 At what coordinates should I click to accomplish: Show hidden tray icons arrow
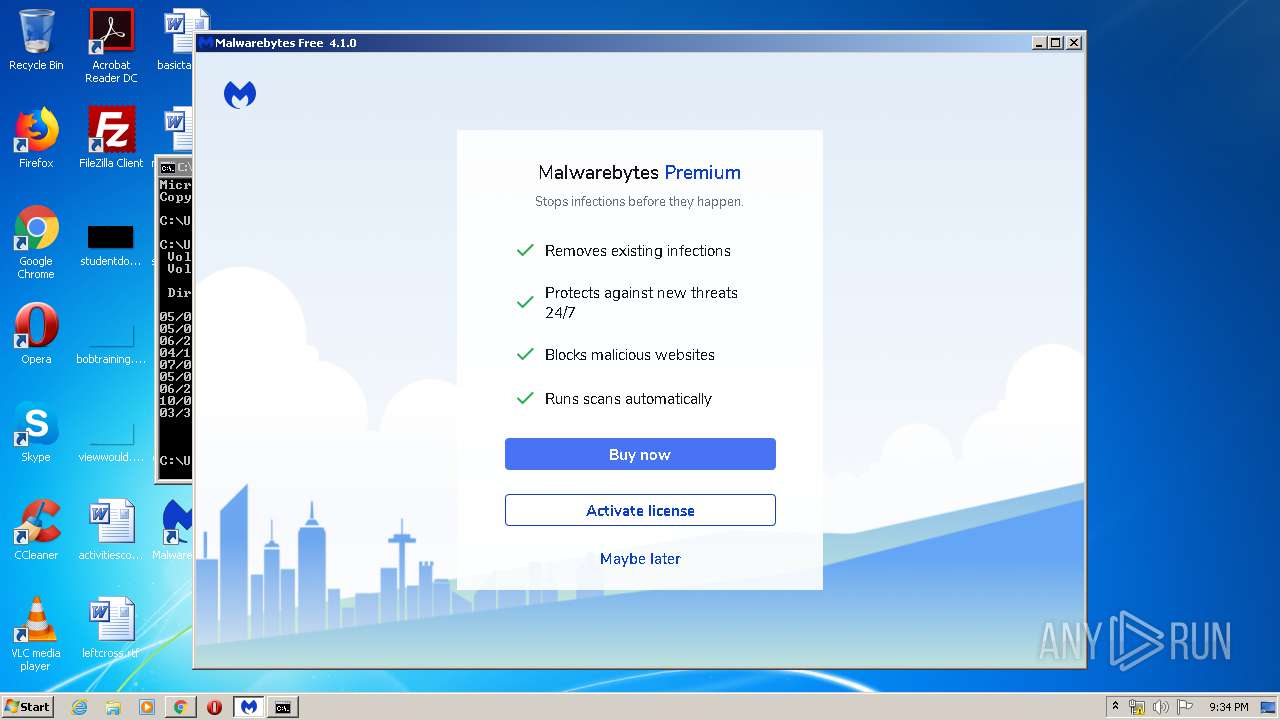click(1115, 707)
